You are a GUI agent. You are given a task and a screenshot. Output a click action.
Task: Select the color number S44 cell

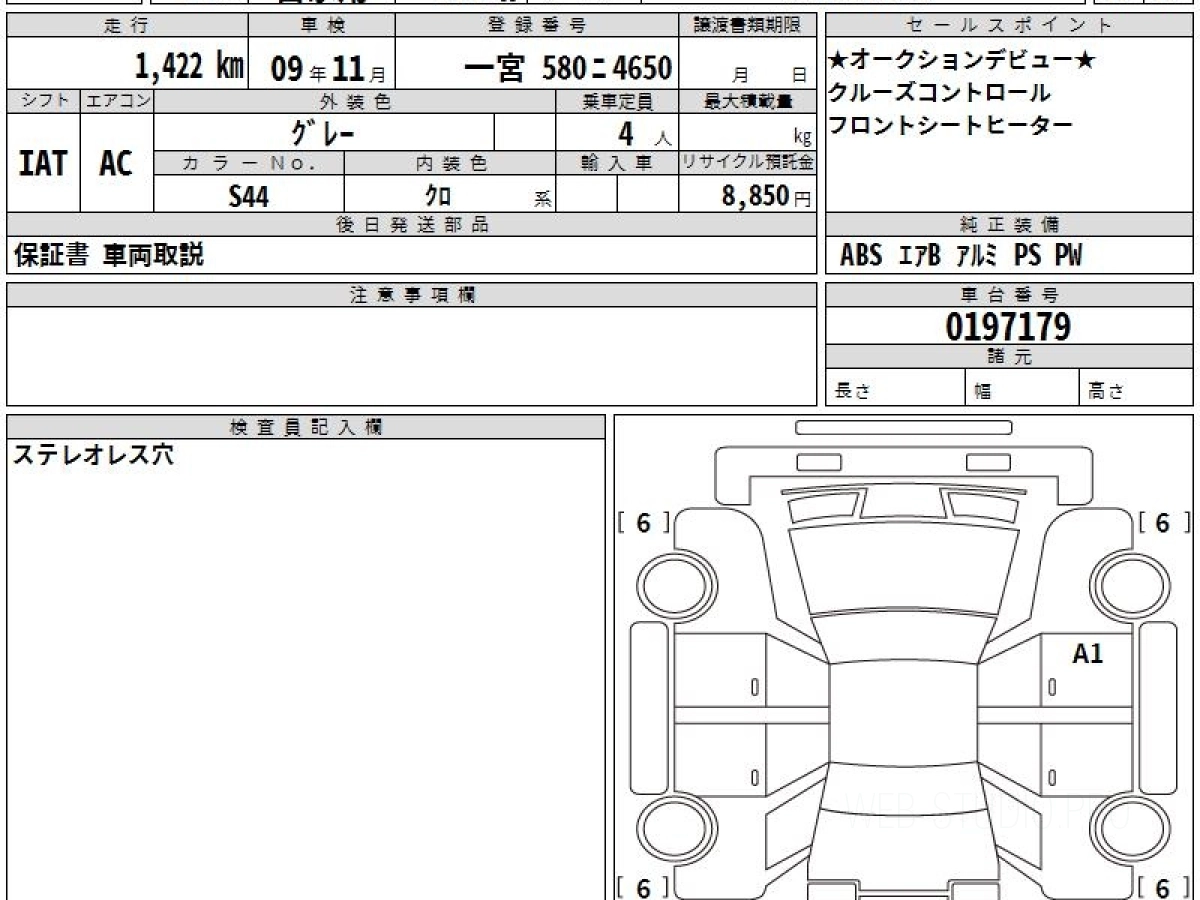coord(249,195)
